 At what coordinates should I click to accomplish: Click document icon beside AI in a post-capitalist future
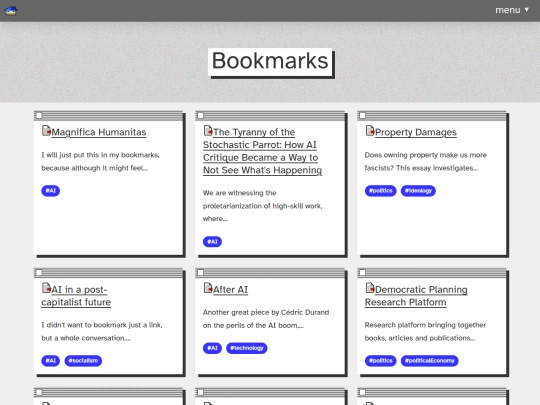tap(46, 288)
